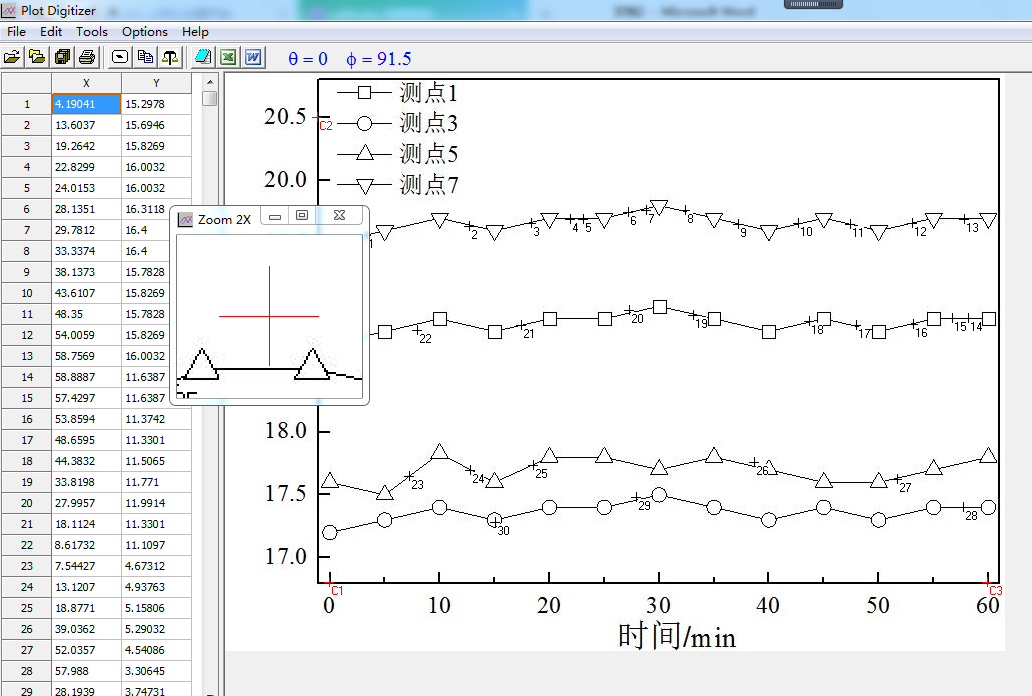The height and width of the screenshot is (696, 1032).
Task: Open the File menu
Action: coord(16,31)
